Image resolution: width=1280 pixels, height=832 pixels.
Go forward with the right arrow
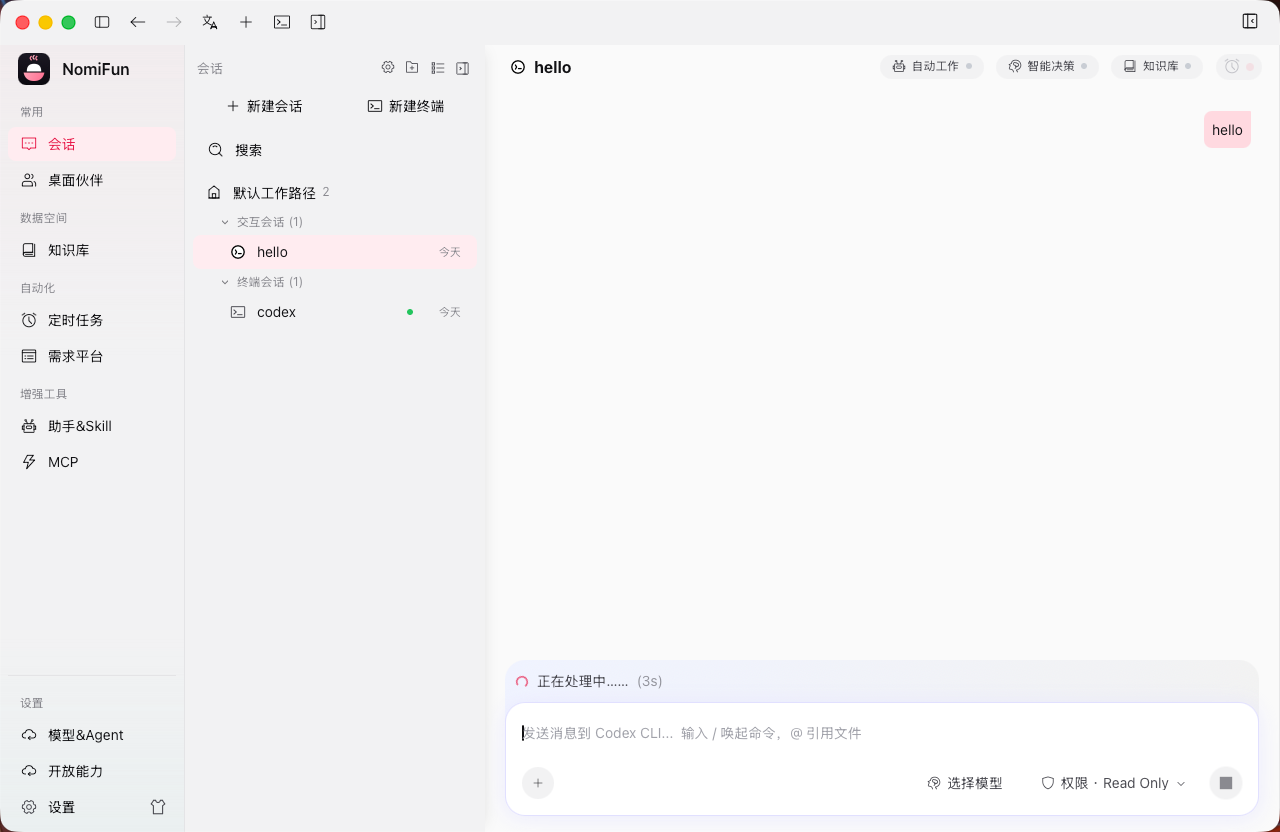(174, 22)
